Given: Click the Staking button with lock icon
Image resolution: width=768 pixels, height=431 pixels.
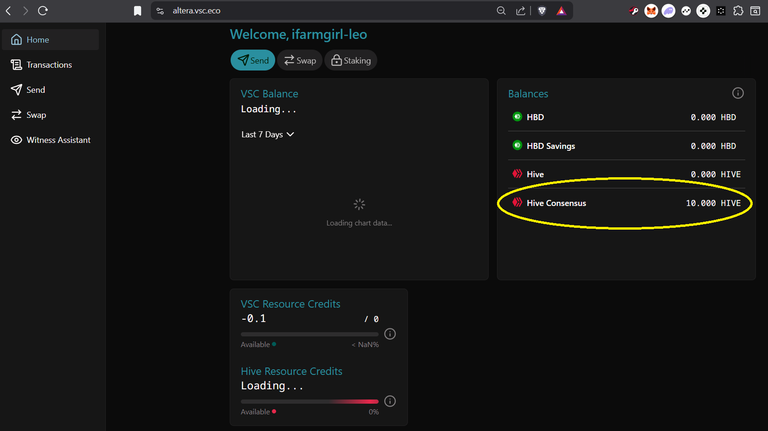Looking at the screenshot, I should 351,60.
